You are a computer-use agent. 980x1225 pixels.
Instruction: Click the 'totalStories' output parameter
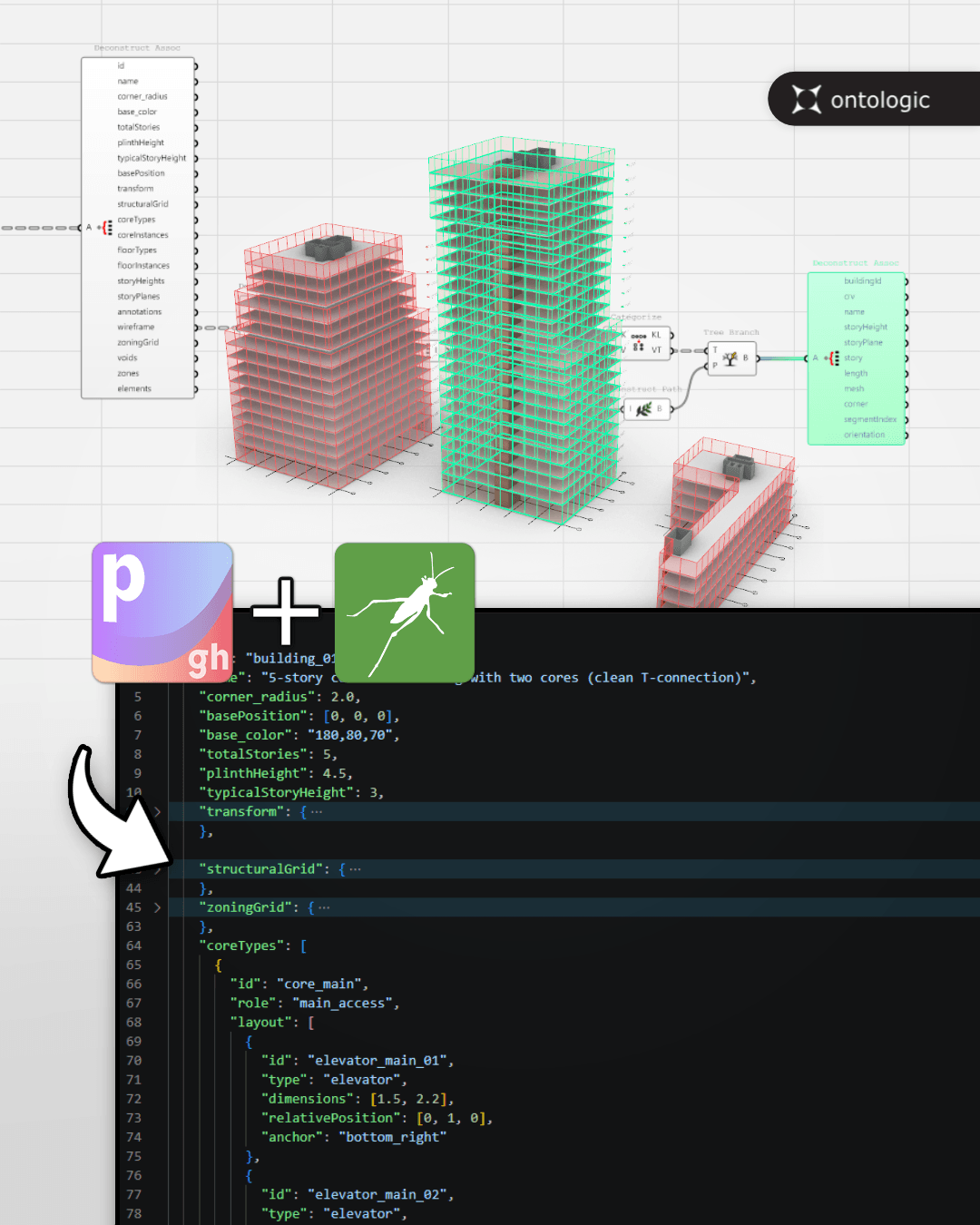point(138,127)
